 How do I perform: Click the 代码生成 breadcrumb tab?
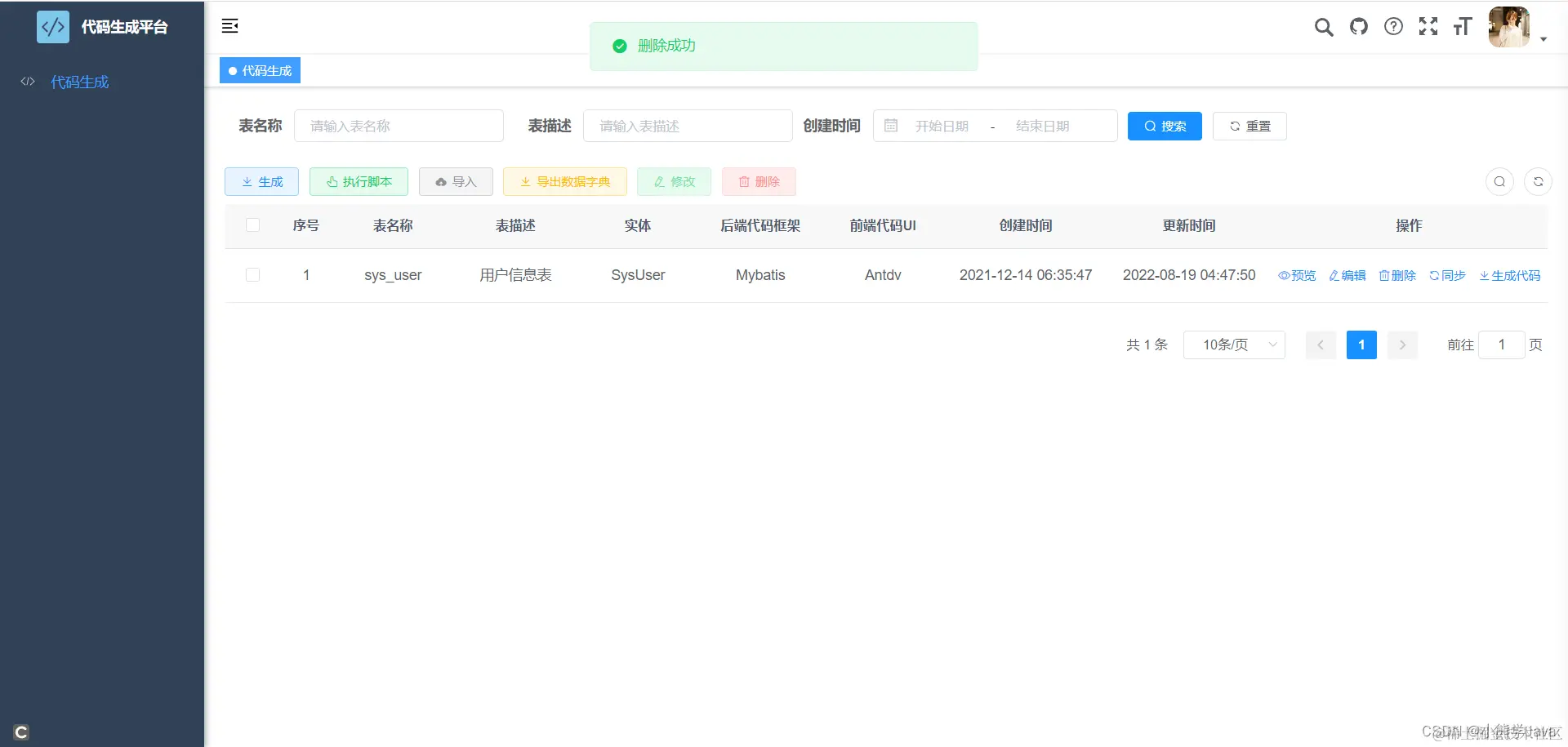click(x=260, y=70)
